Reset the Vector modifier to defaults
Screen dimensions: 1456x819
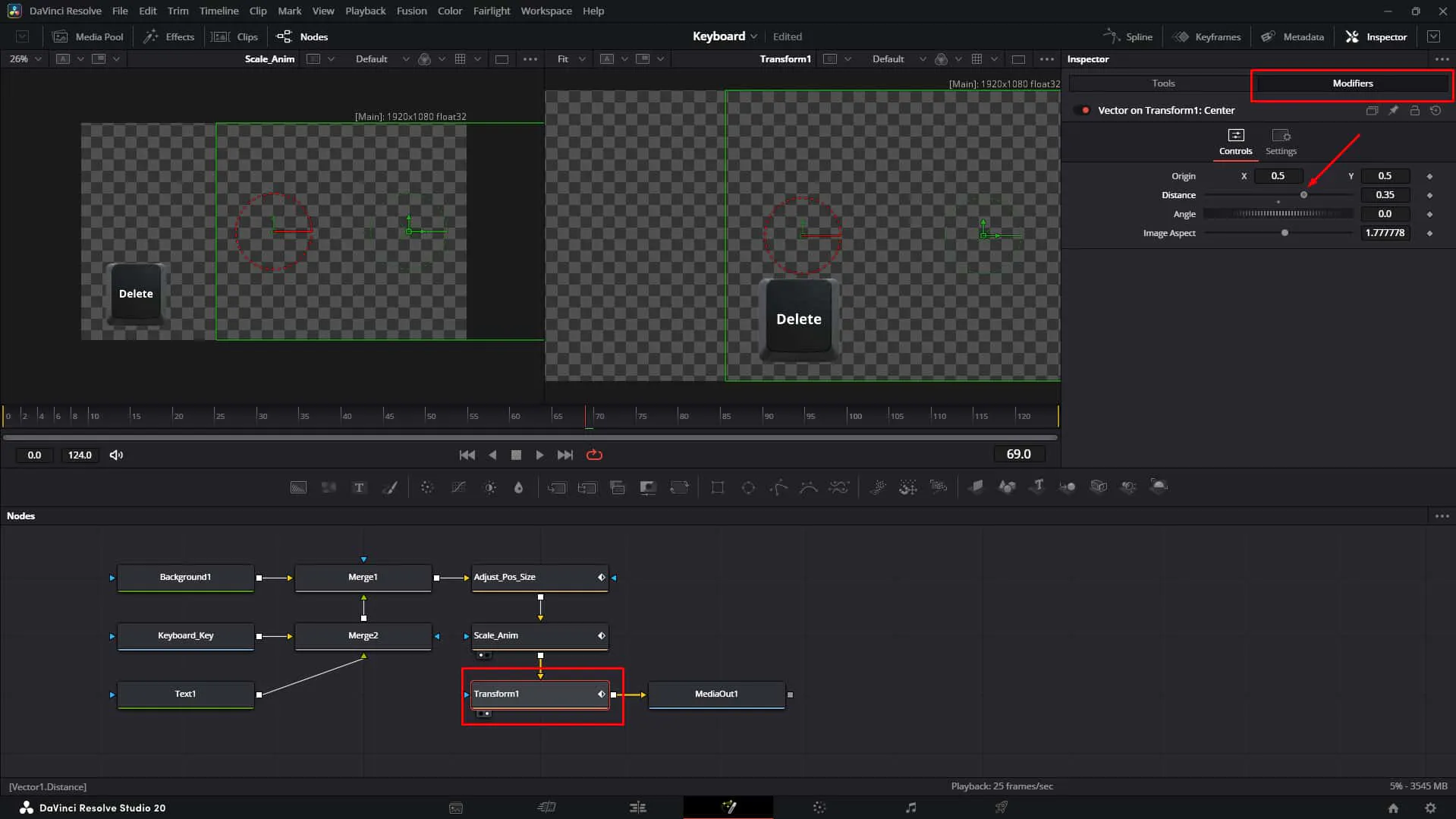pos(1436,110)
